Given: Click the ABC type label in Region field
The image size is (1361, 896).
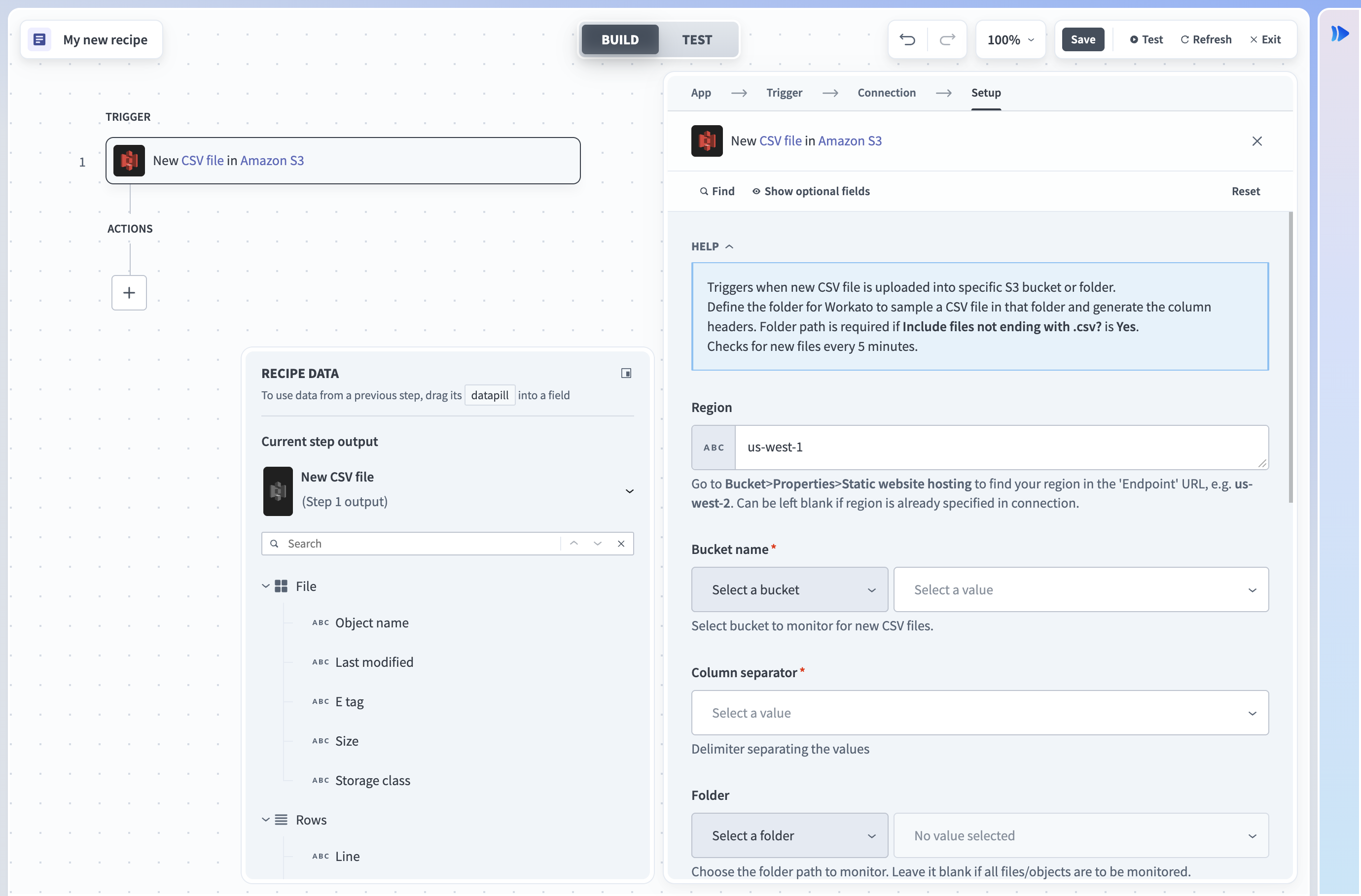Looking at the screenshot, I should point(714,448).
